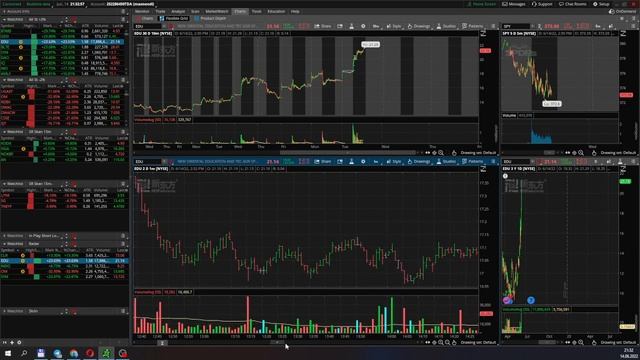The height and width of the screenshot is (360, 640).
Task: Open Windows taskbar search
Action: (24, 353)
